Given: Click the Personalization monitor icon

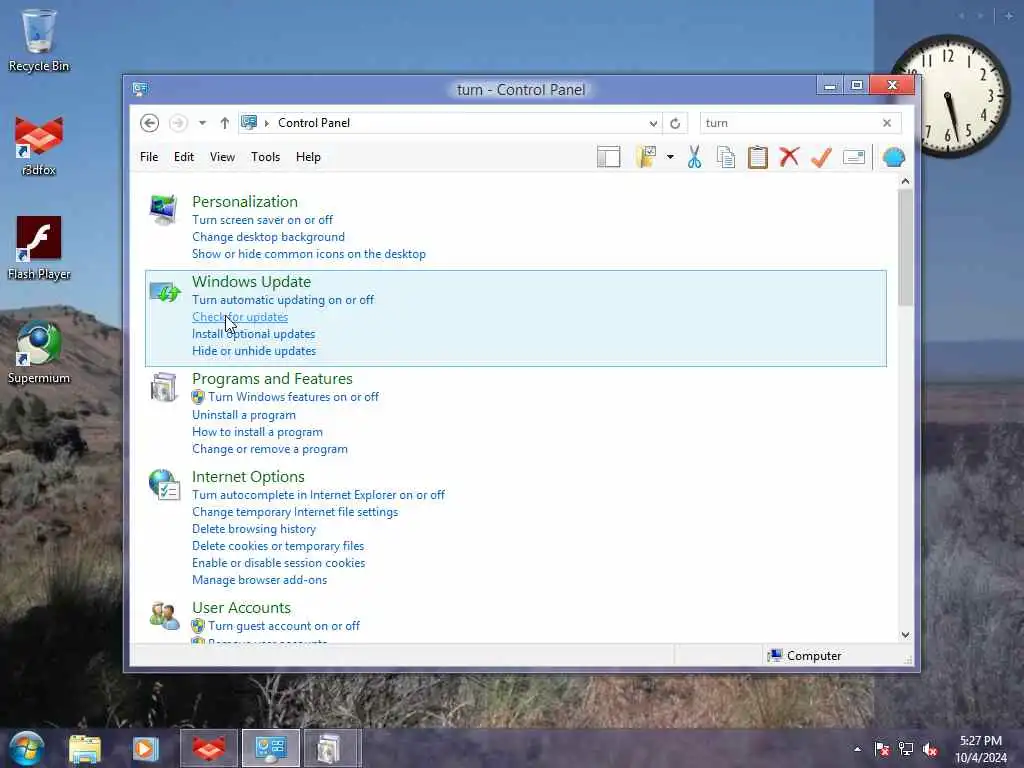Looking at the screenshot, I should [163, 209].
